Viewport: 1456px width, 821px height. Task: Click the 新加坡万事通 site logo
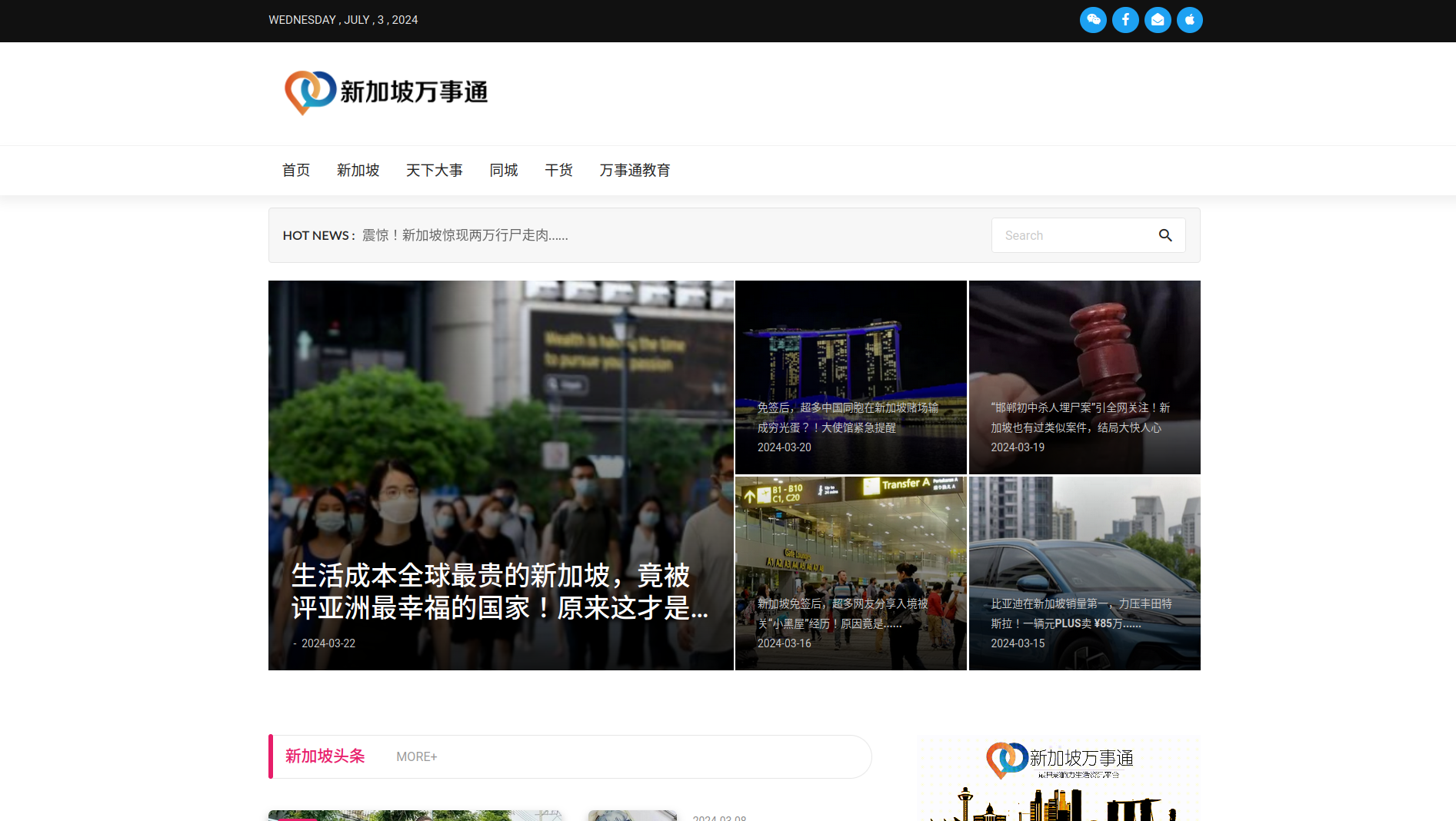point(386,92)
